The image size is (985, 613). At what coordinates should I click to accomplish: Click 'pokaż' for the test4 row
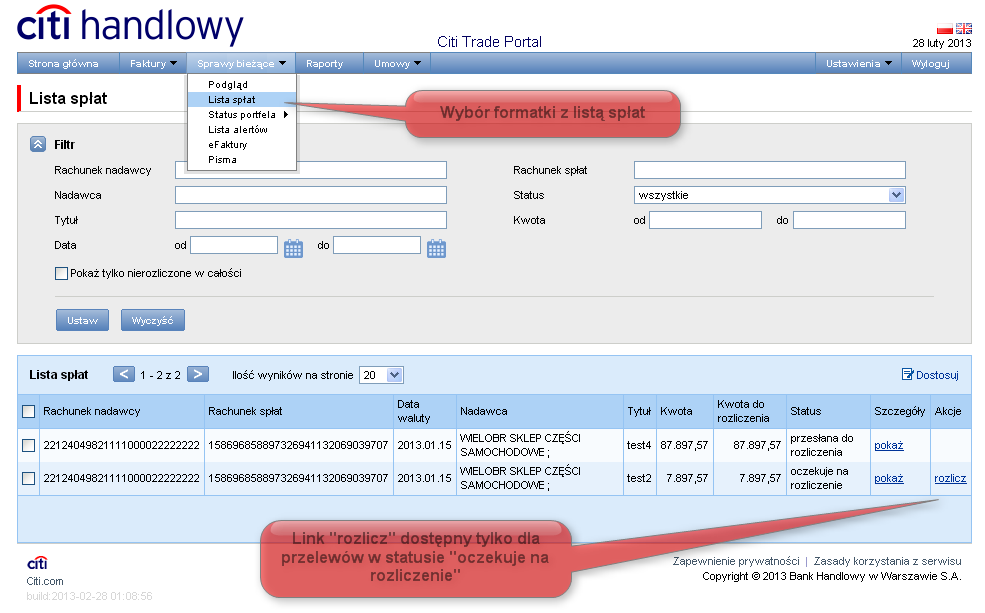click(x=889, y=445)
